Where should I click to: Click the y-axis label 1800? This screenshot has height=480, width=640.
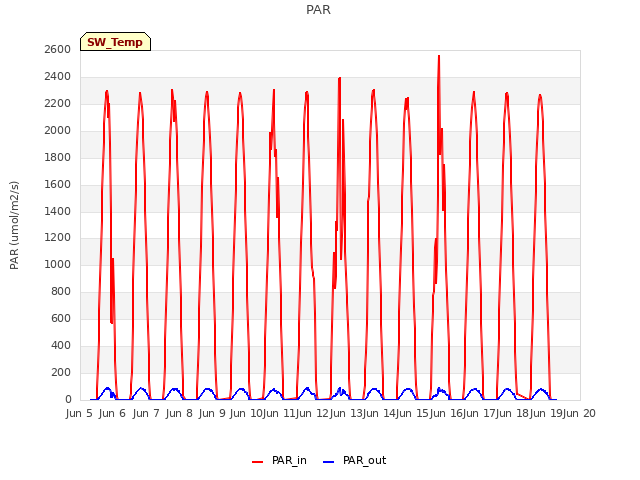coord(58,157)
